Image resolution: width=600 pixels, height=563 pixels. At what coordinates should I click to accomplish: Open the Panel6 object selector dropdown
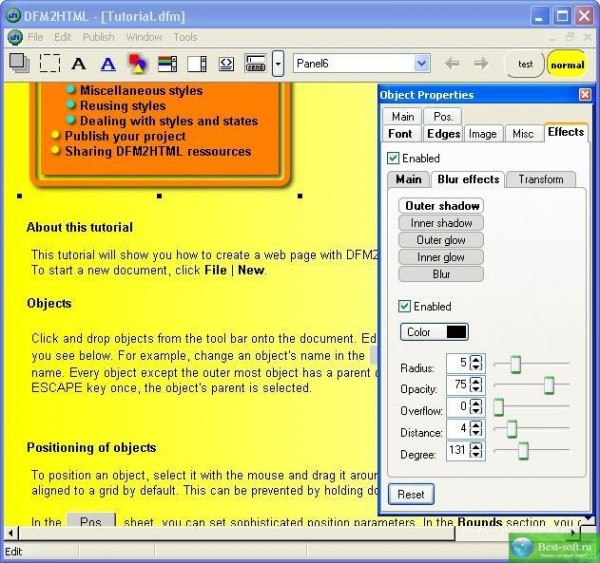coord(421,64)
